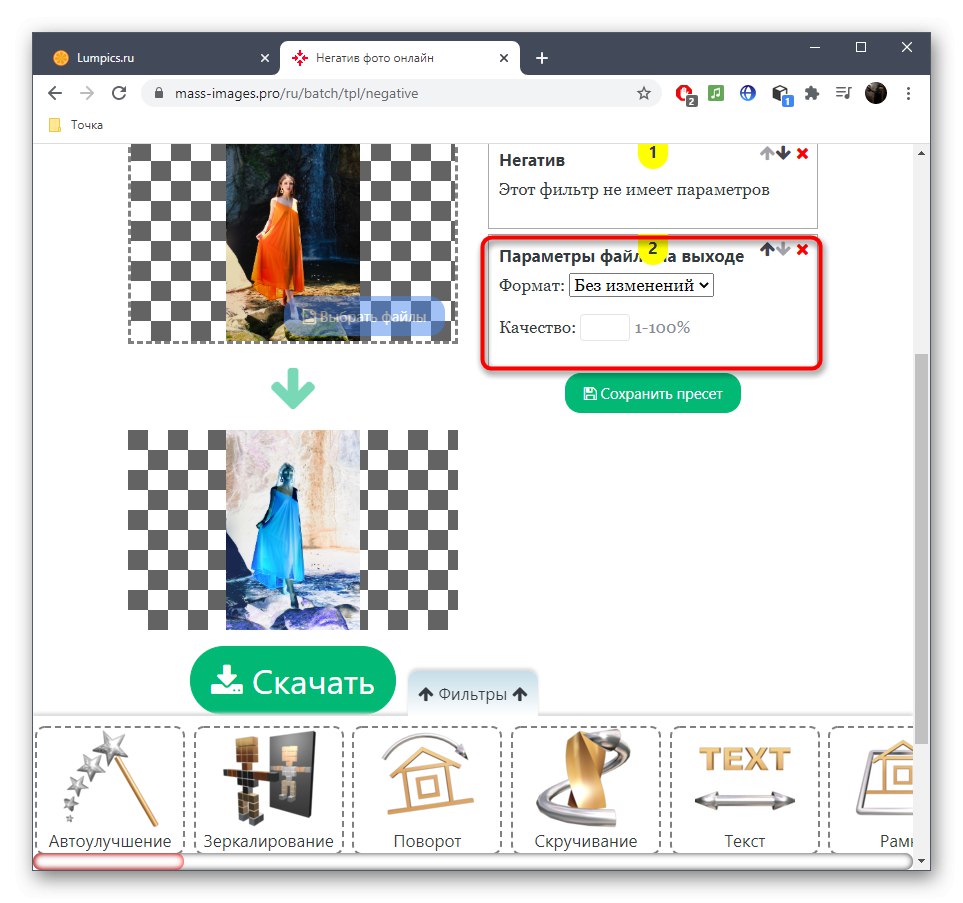Open the media control playlist icon
The height and width of the screenshot is (903, 963).
pos(843,93)
